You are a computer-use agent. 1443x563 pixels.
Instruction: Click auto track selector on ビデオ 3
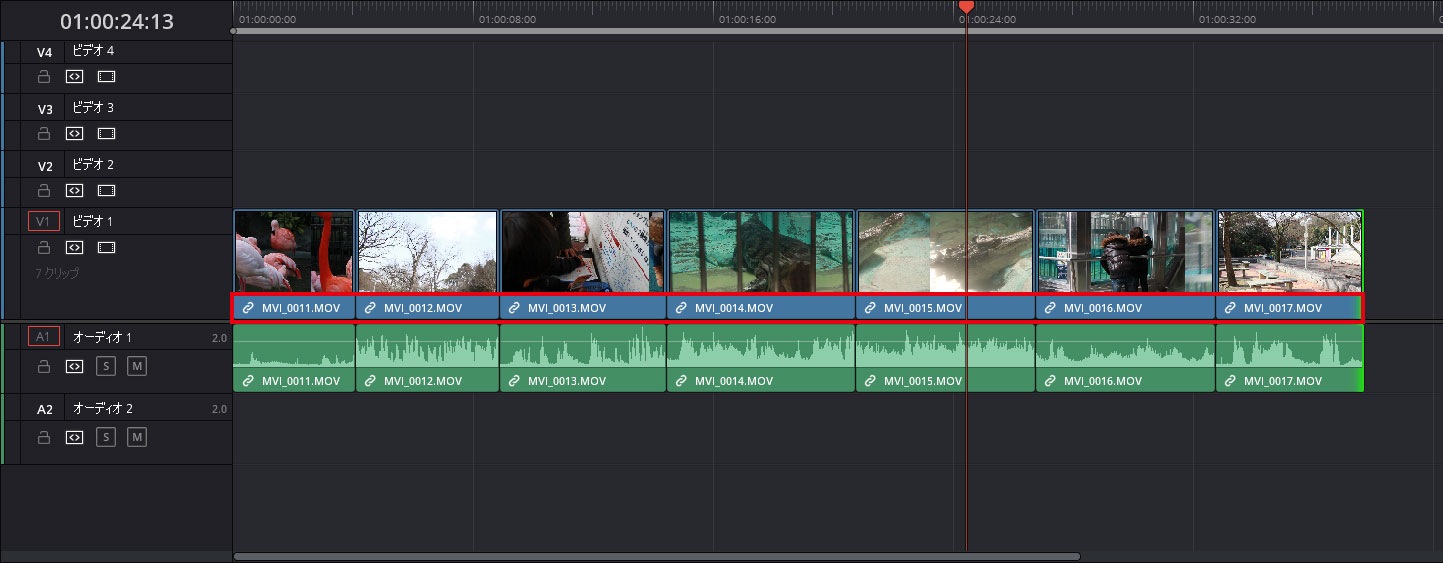pos(74,133)
